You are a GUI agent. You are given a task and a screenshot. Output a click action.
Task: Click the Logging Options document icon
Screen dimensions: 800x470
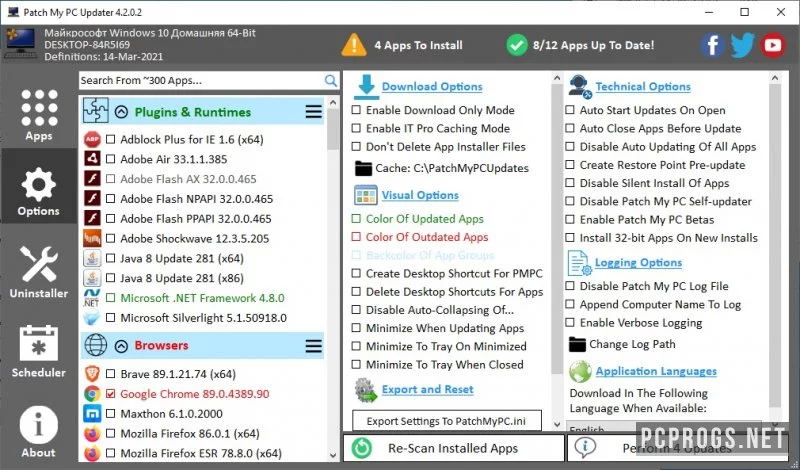coord(580,263)
